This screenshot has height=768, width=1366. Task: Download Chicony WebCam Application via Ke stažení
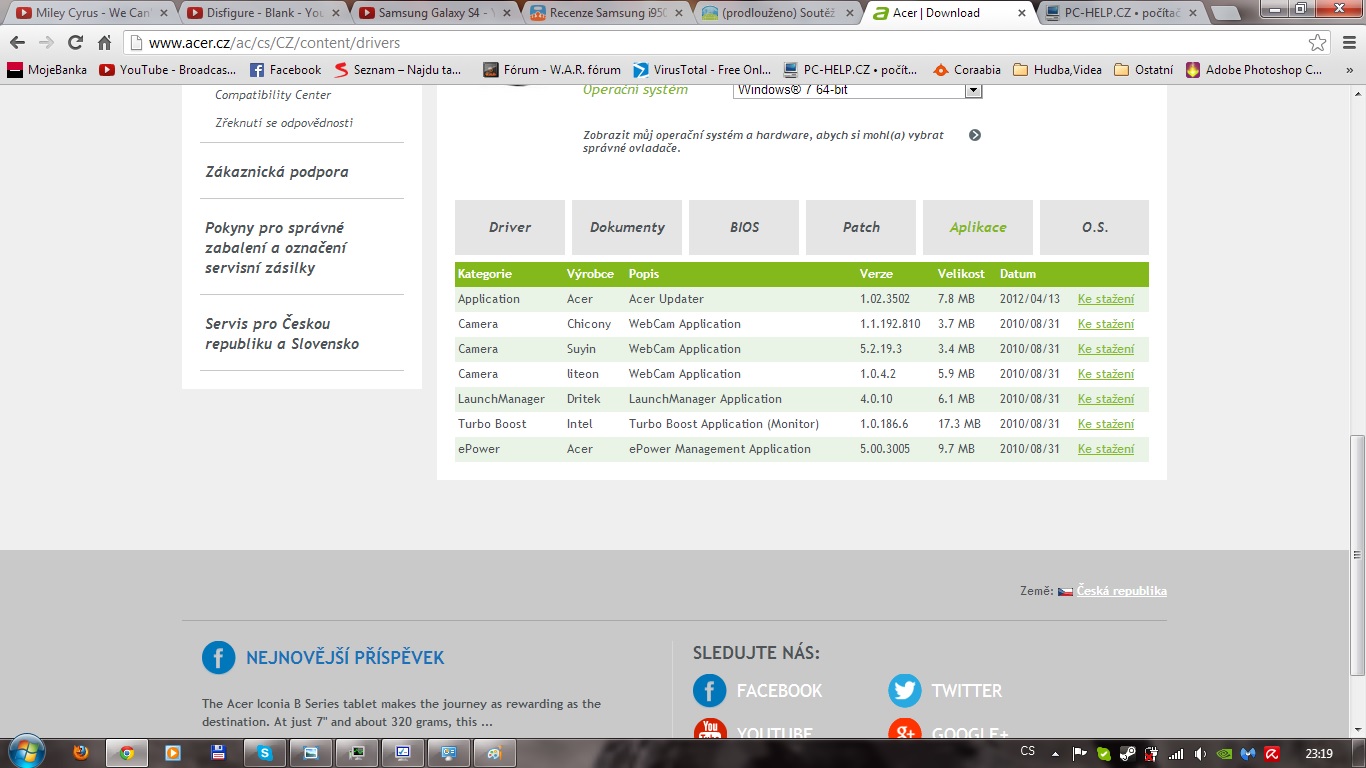(1106, 324)
